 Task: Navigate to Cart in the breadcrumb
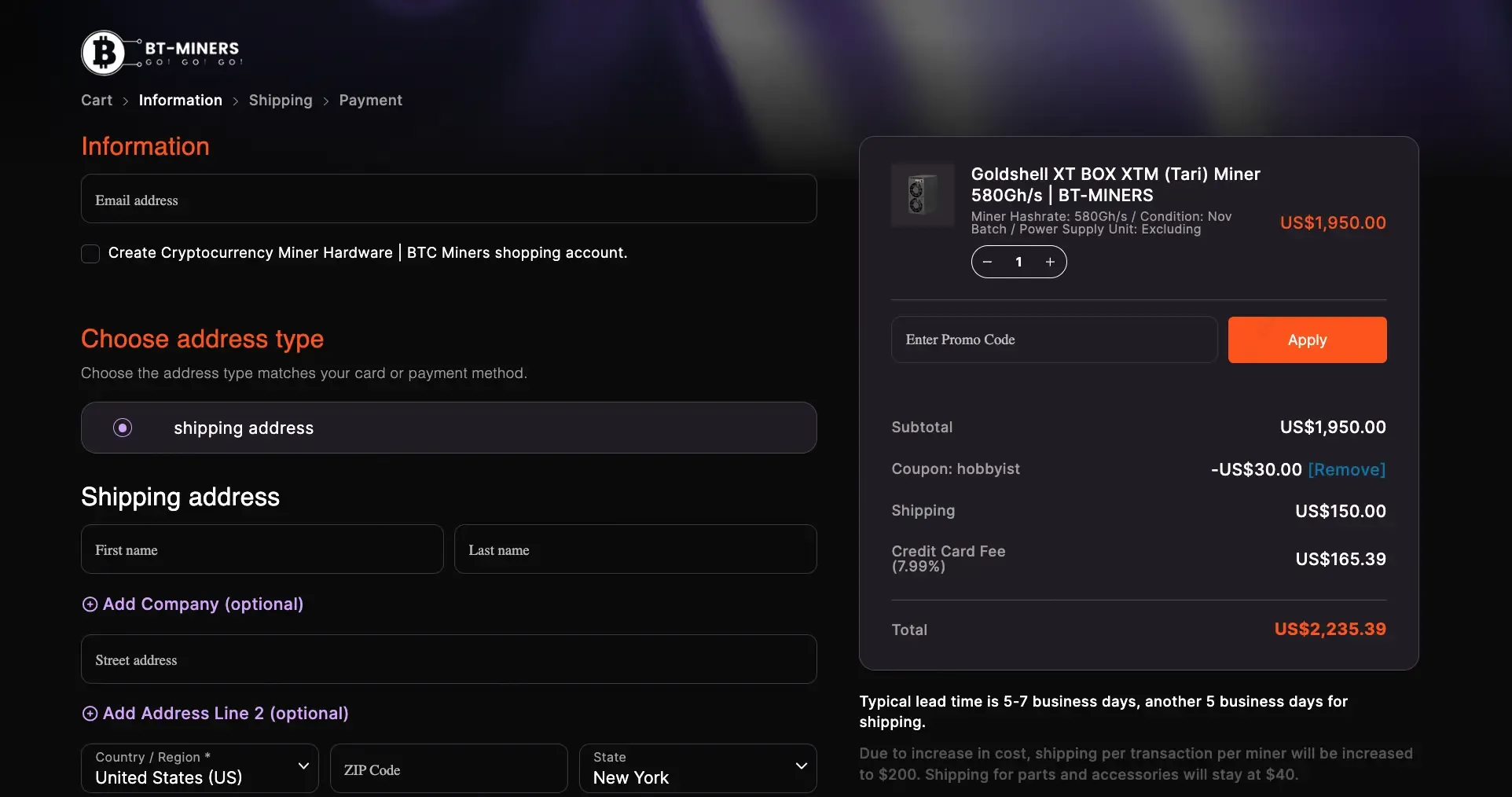coord(97,100)
